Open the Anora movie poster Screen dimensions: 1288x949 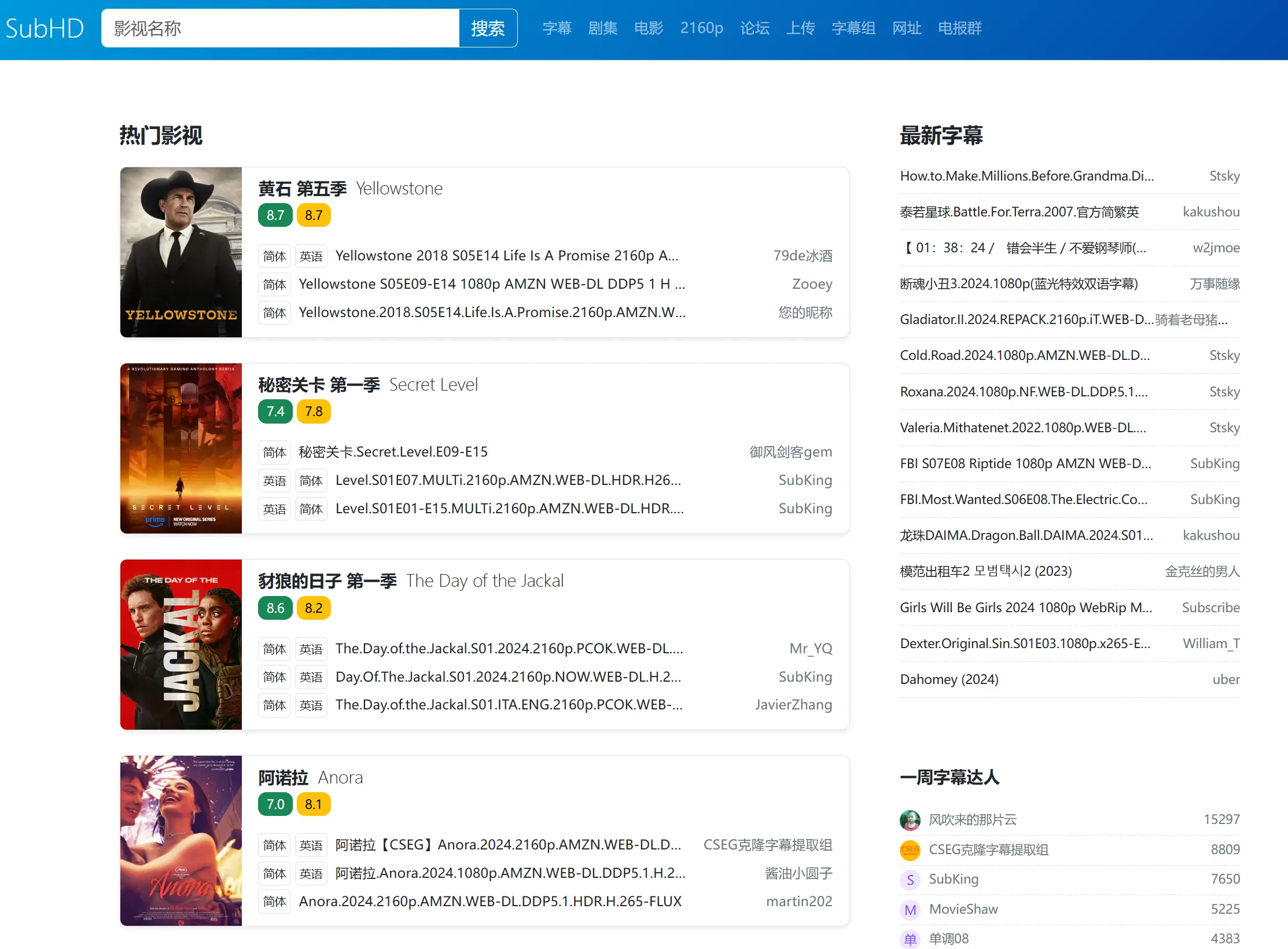(181, 840)
